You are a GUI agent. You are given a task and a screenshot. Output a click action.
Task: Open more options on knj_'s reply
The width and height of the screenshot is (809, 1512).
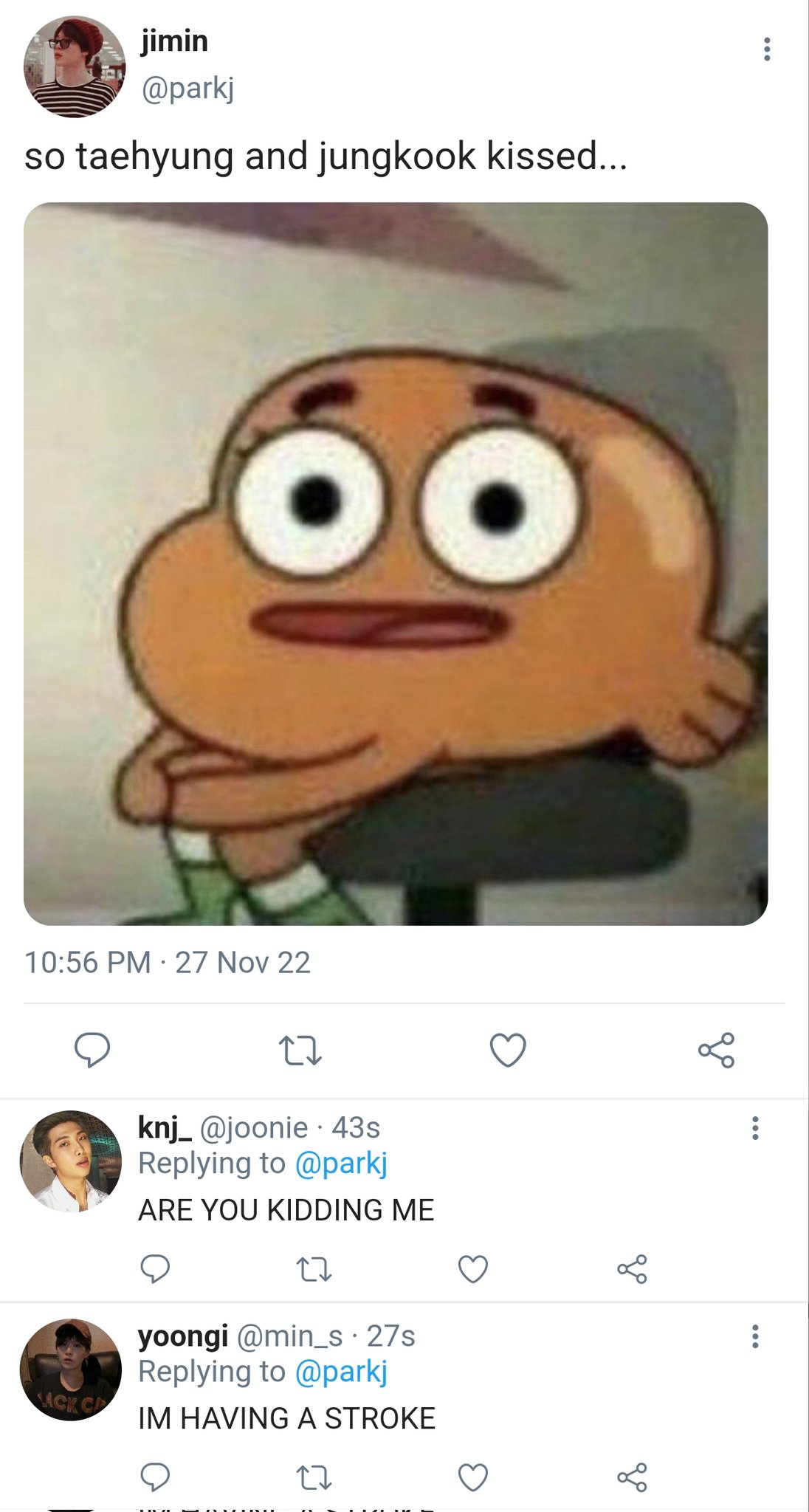[x=754, y=1128]
